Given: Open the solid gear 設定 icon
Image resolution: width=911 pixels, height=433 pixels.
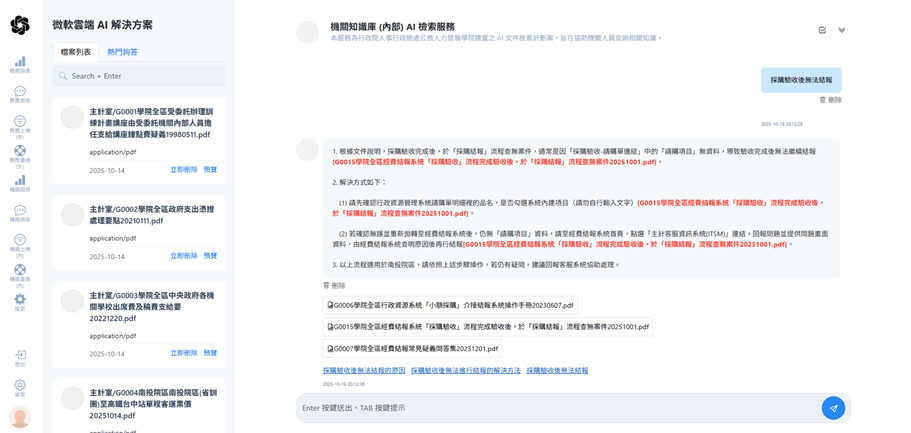Looking at the screenshot, I should (x=20, y=299).
